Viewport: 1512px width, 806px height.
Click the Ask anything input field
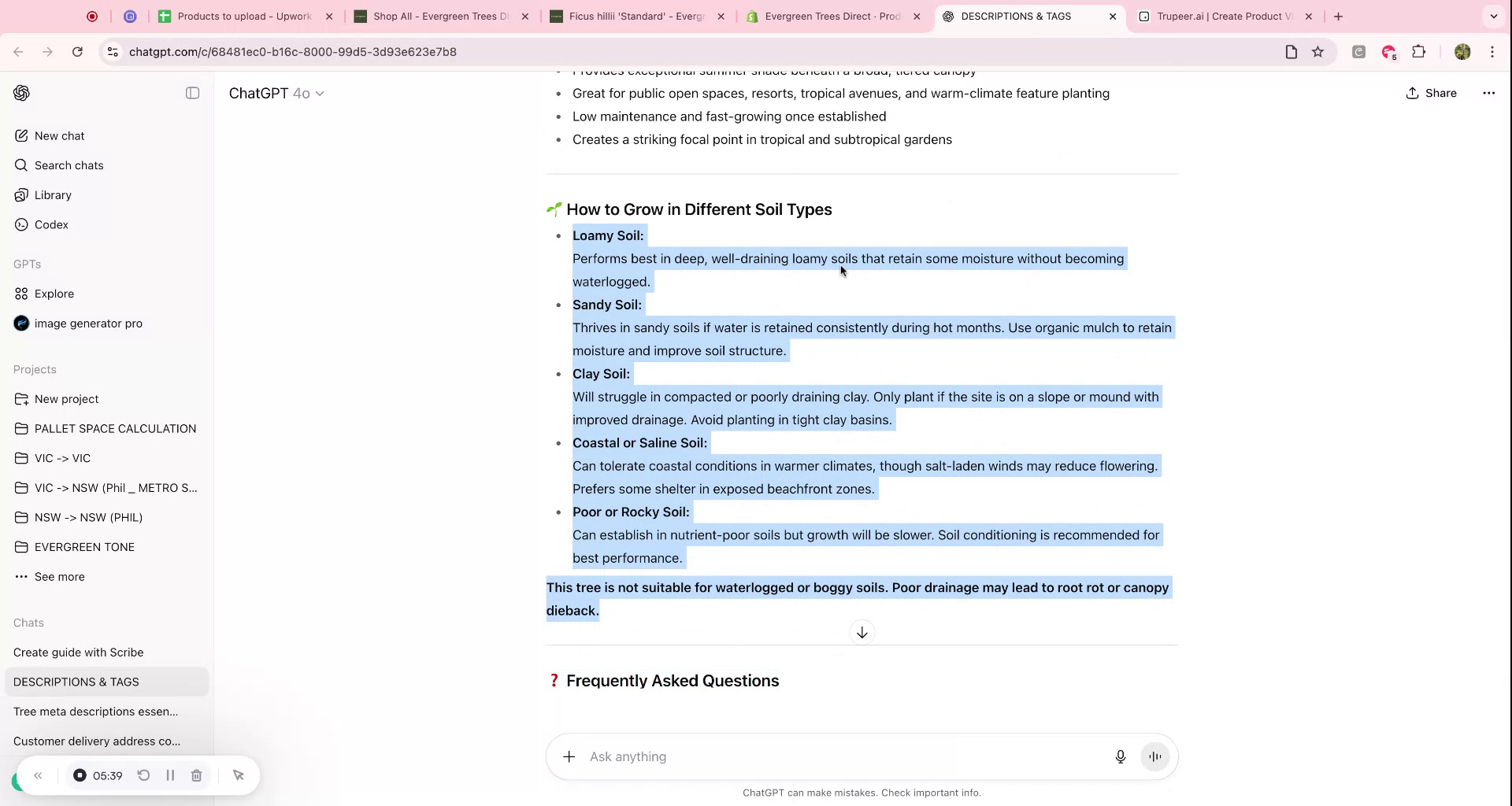[x=787, y=756]
